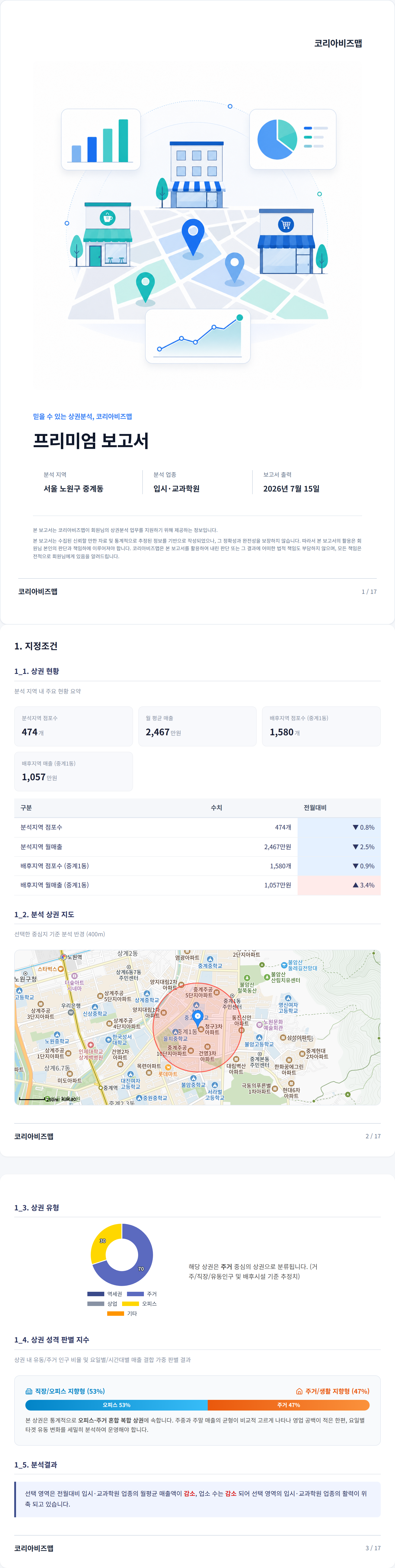Click the 중계역 station marker on the map

pyautogui.click(x=101, y=1088)
